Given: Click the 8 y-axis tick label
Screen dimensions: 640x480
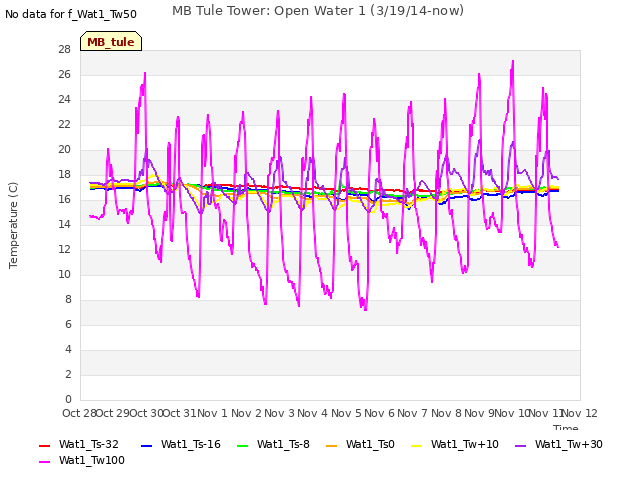Looking at the screenshot, I should pyautogui.click(x=68, y=299).
